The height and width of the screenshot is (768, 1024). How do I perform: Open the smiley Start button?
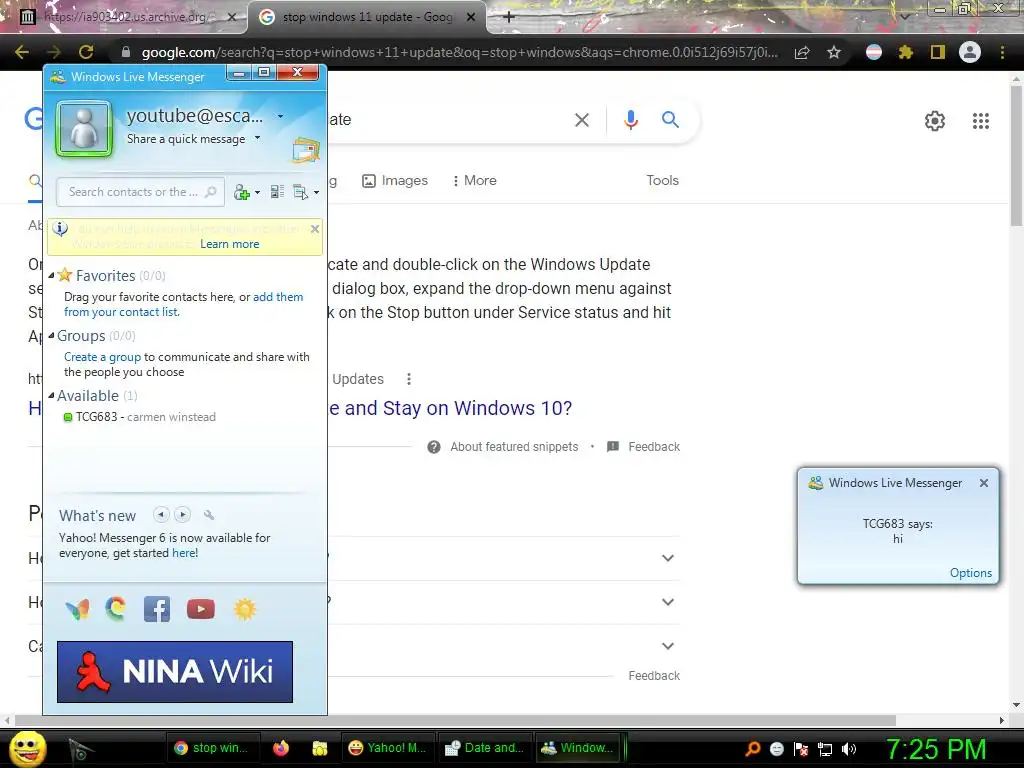(x=27, y=748)
